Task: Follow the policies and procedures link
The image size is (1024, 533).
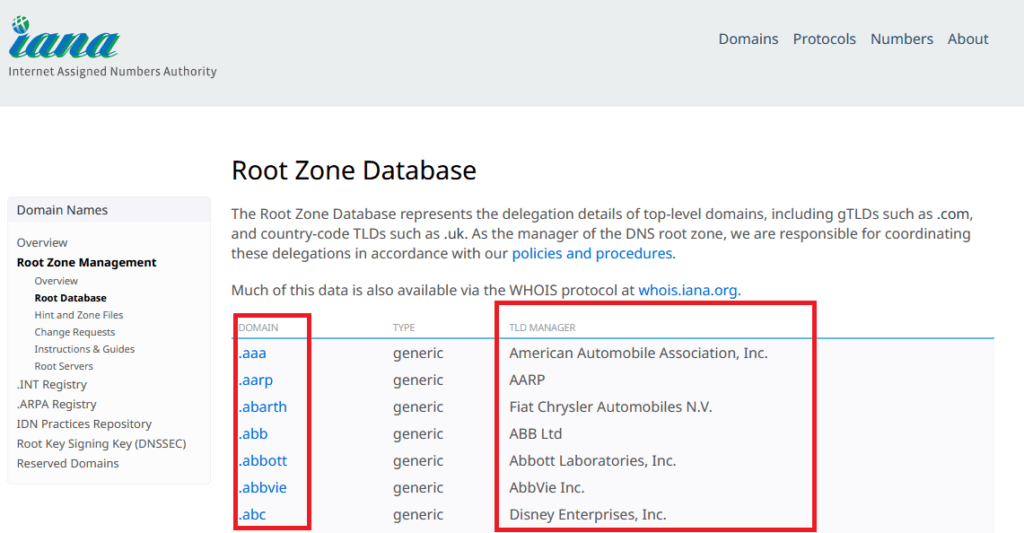Action: 592,253
